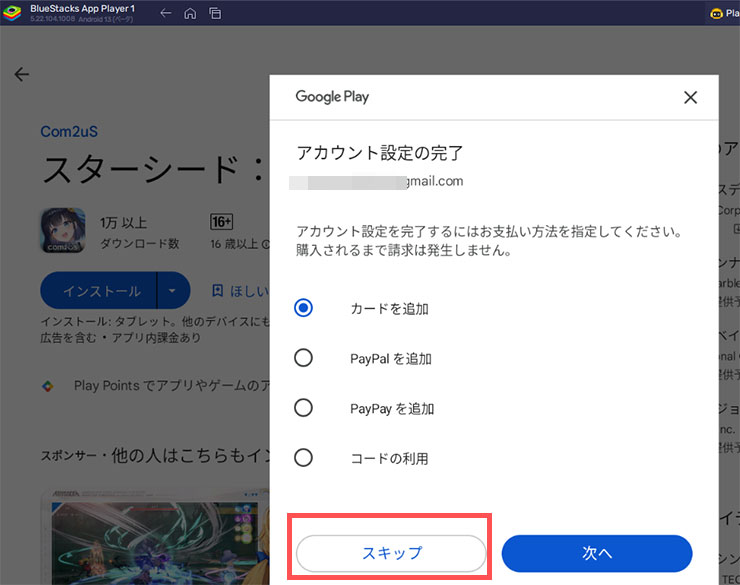Click the Play Points diamond icon
Image resolution: width=740 pixels, height=585 pixels.
click(x=48, y=386)
